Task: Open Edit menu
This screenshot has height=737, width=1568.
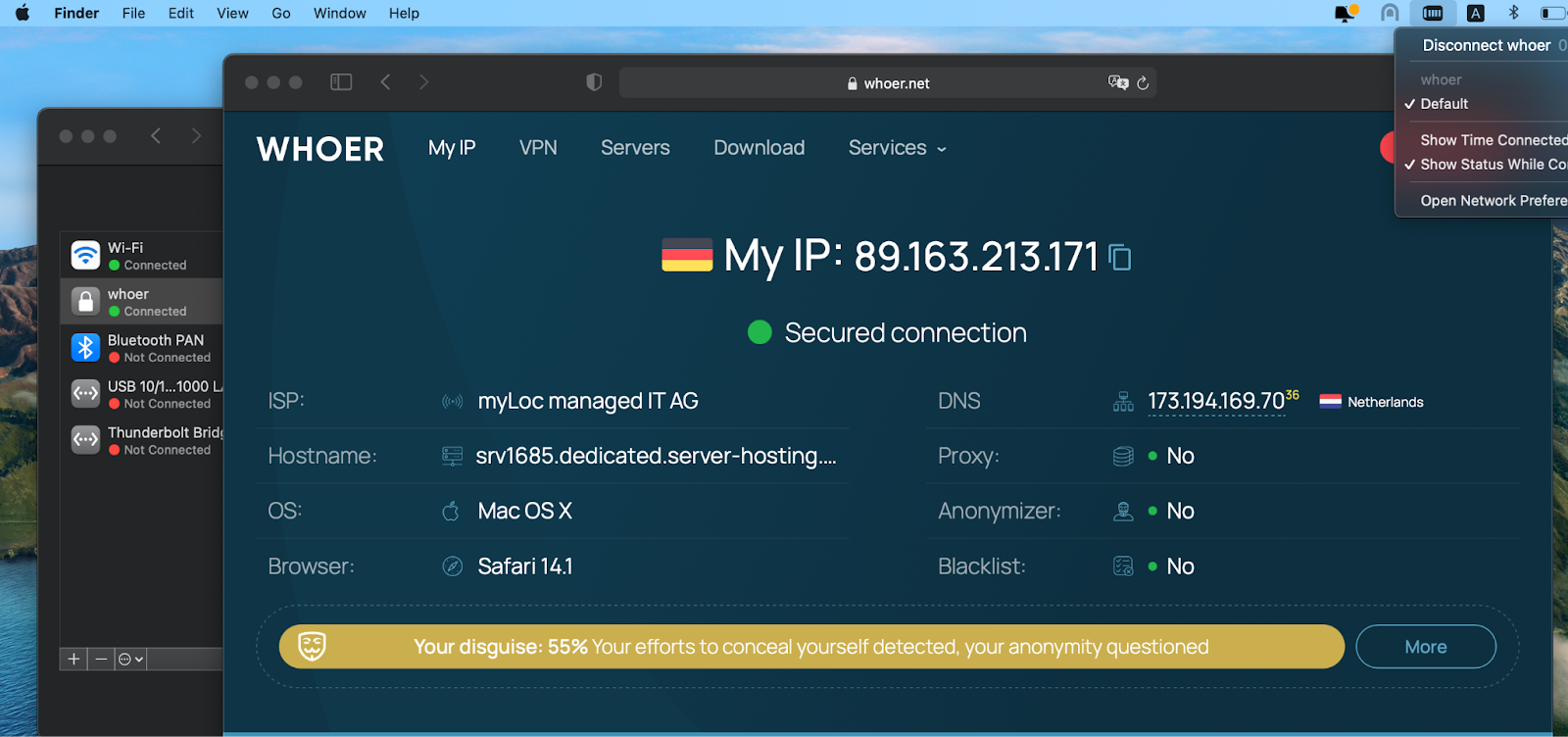Action: tap(181, 13)
